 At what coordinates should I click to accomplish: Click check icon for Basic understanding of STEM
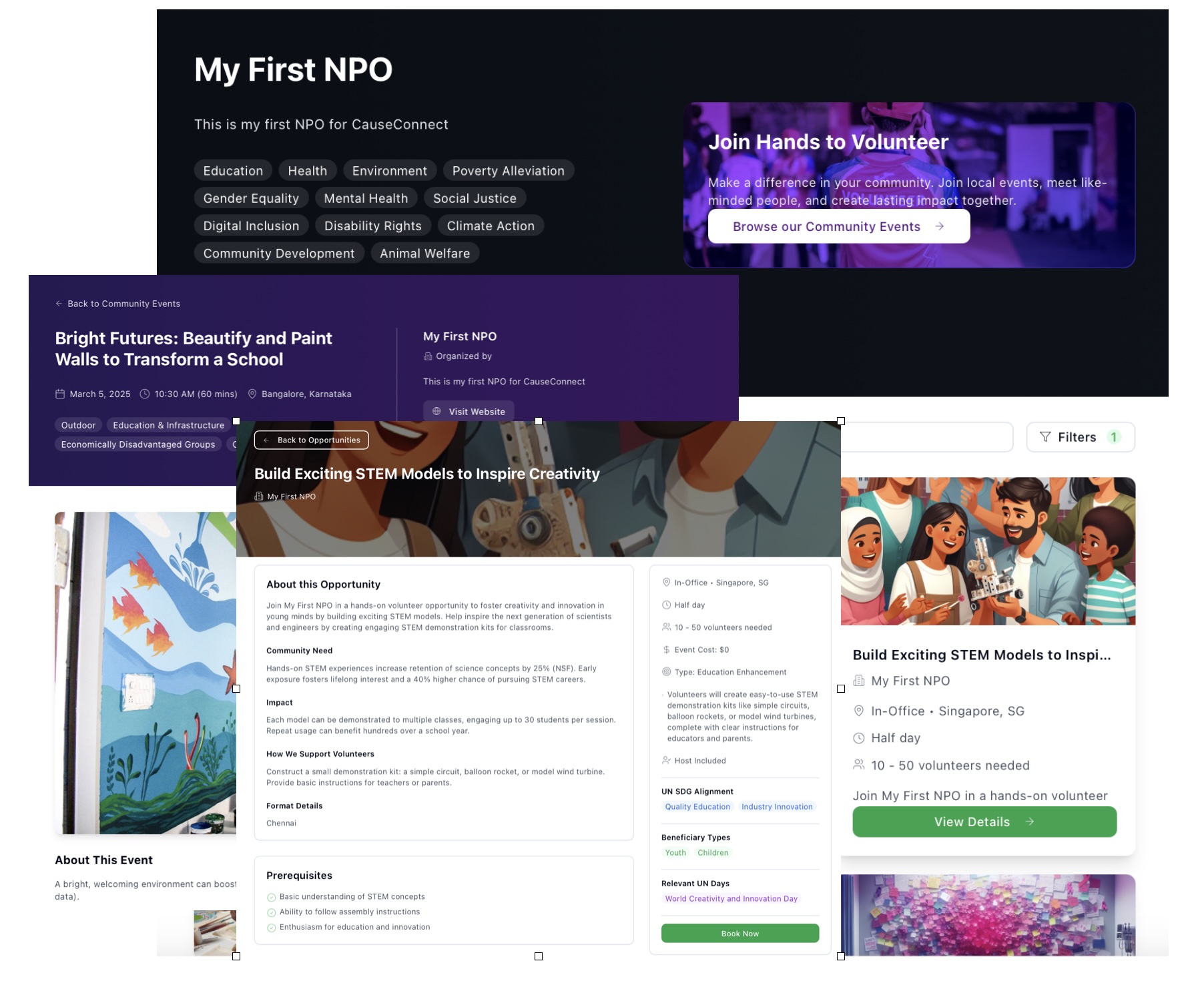pos(271,898)
